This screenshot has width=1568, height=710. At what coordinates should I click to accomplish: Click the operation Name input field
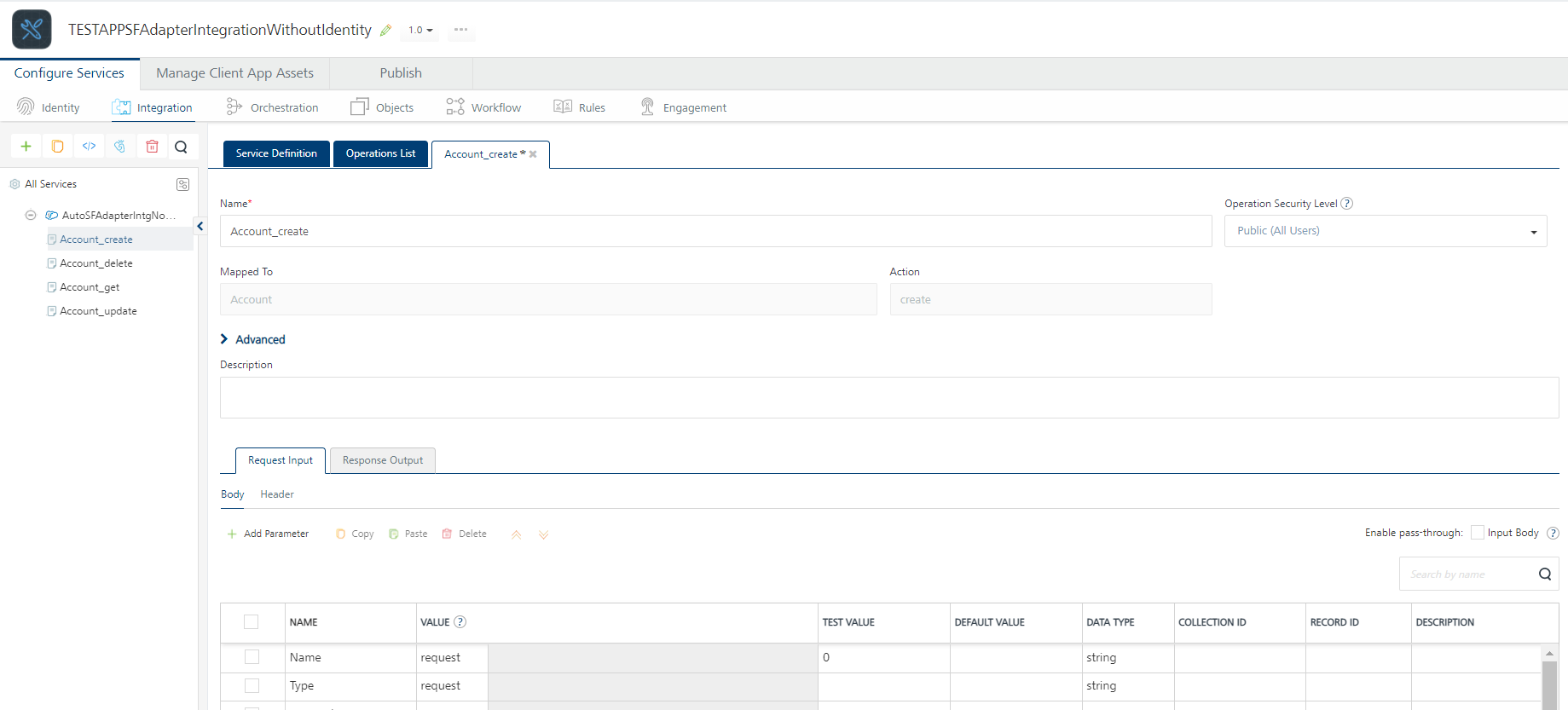tap(716, 231)
